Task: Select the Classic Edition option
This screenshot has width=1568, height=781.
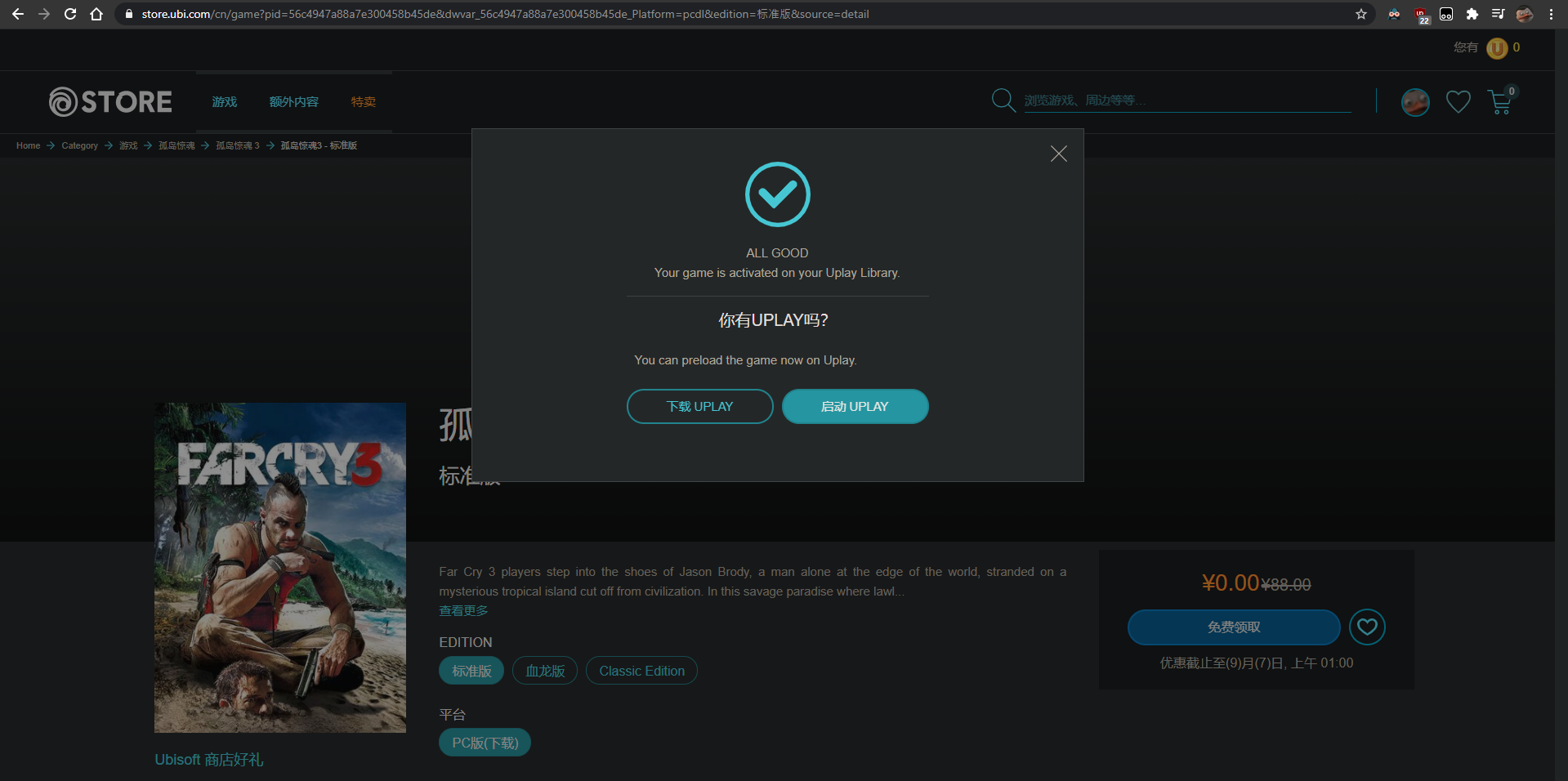Action: tap(641, 671)
